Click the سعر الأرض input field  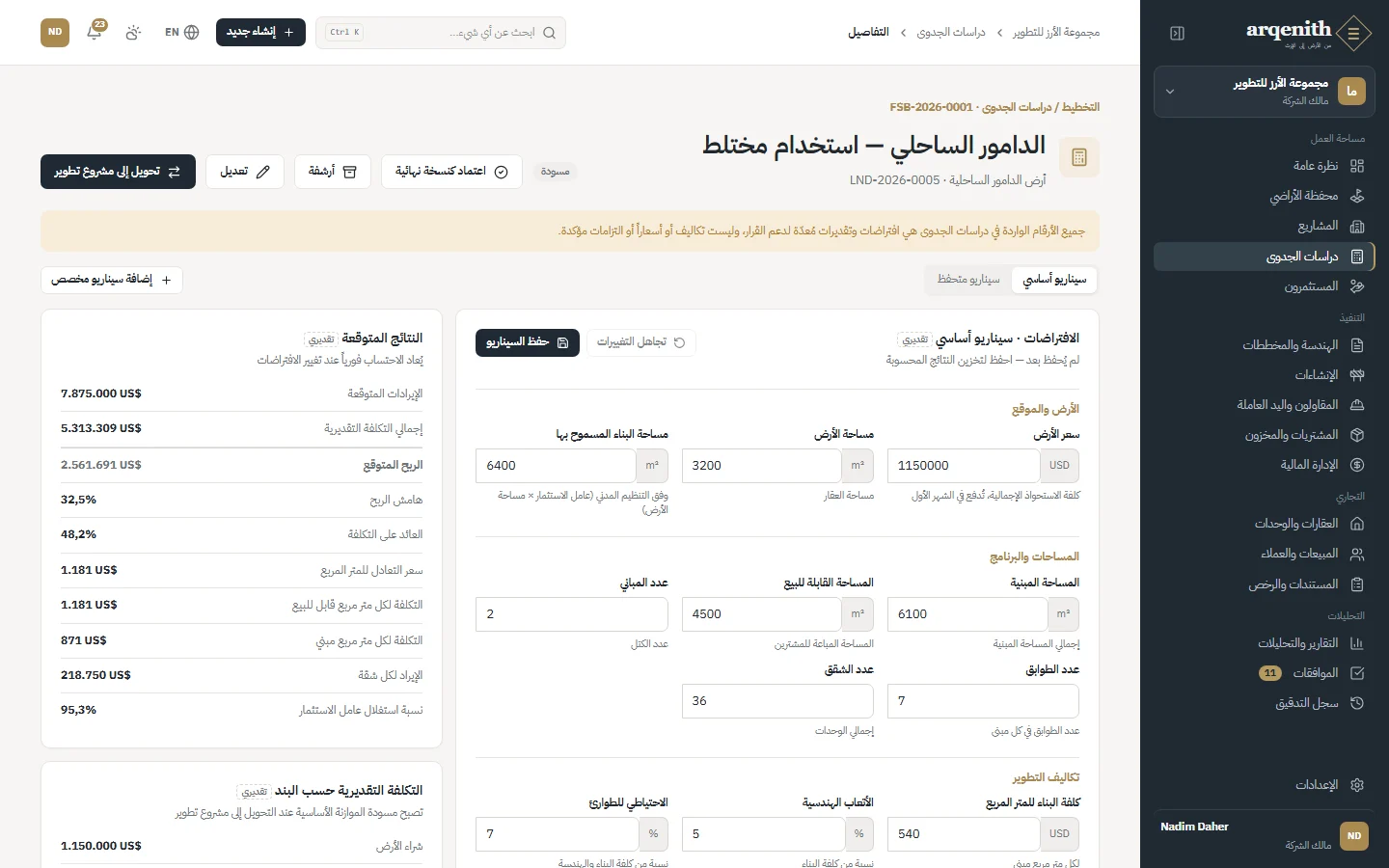pyautogui.click(x=964, y=466)
